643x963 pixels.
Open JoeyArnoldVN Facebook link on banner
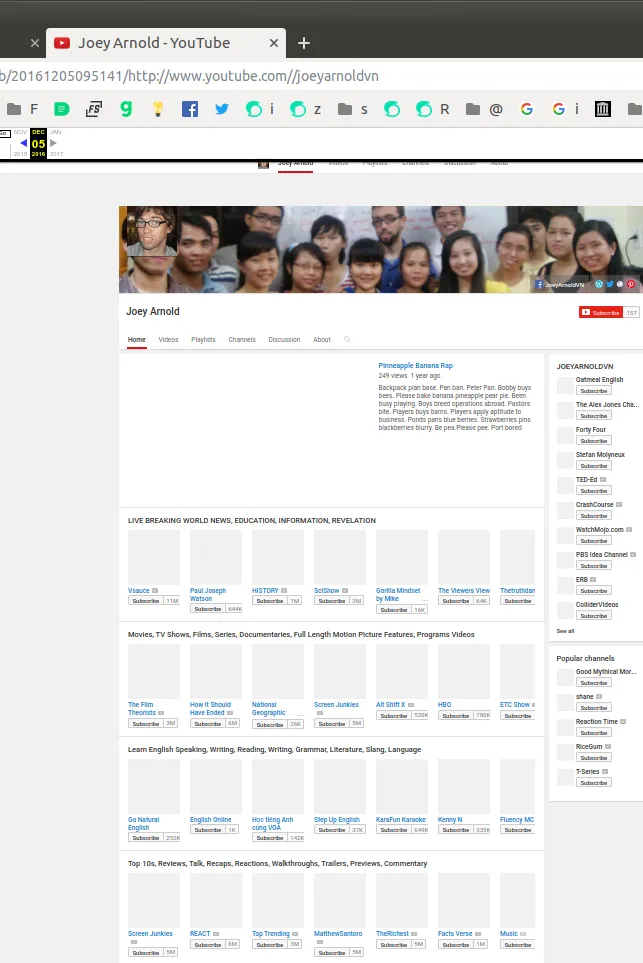559,284
